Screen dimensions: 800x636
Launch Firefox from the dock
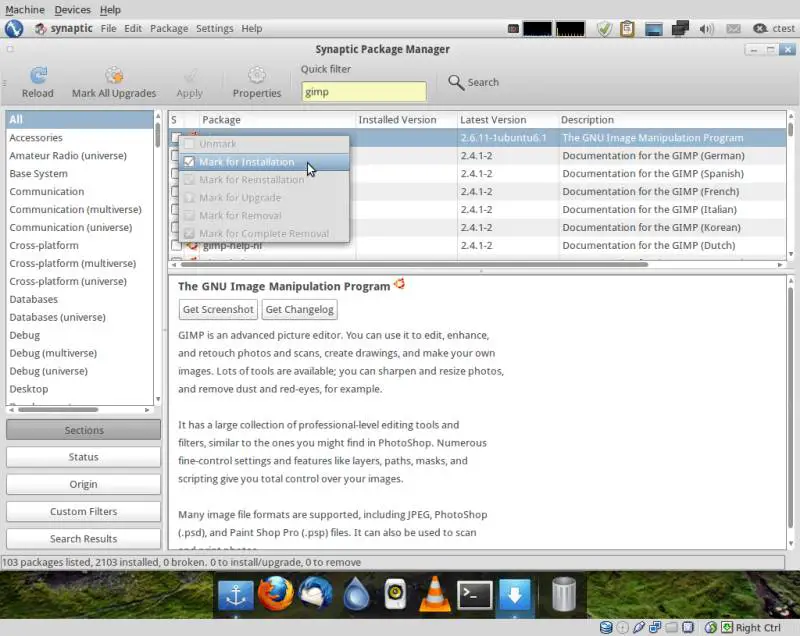276,593
